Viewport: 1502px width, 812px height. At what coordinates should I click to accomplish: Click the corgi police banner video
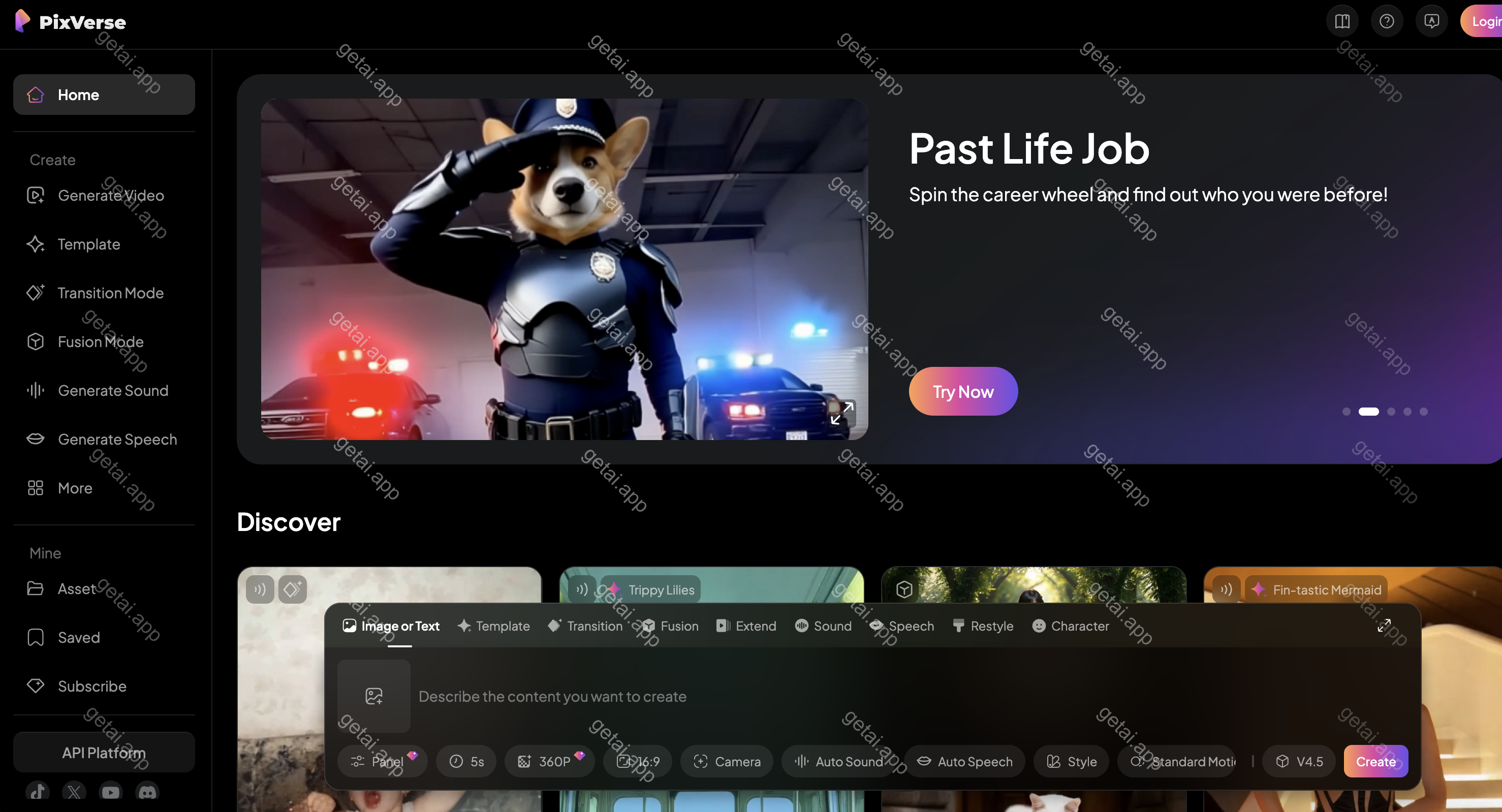pos(565,269)
